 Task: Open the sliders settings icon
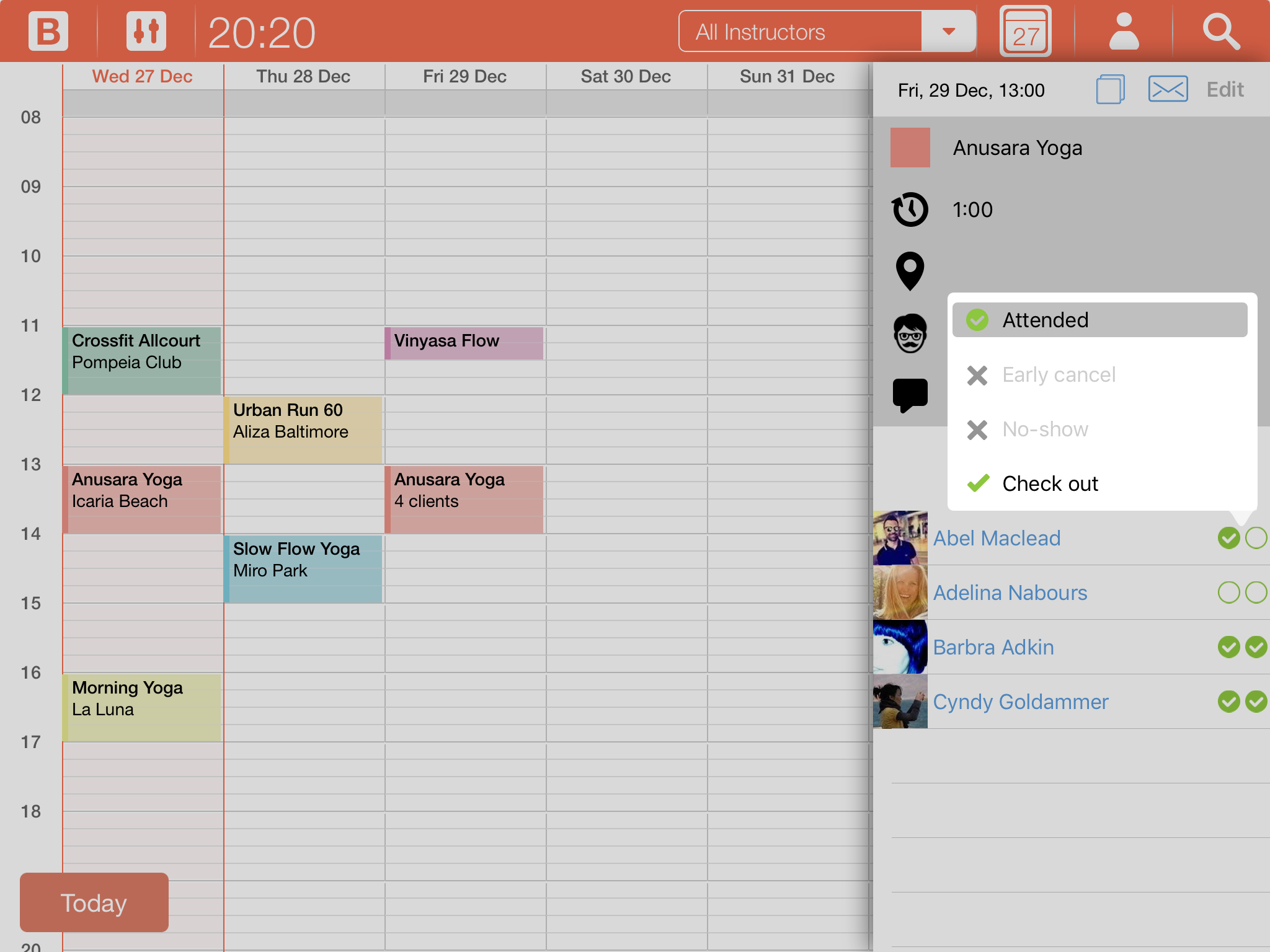click(x=146, y=31)
